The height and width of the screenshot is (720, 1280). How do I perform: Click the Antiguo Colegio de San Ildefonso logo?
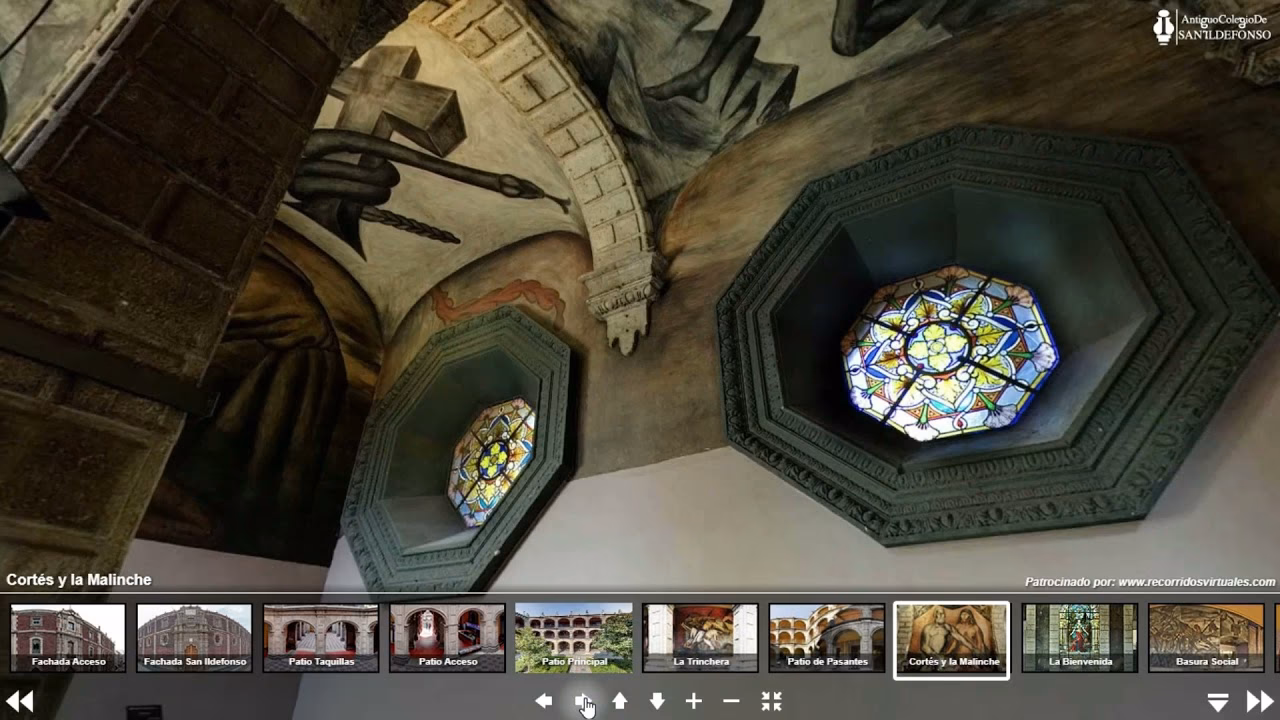tap(1212, 27)
